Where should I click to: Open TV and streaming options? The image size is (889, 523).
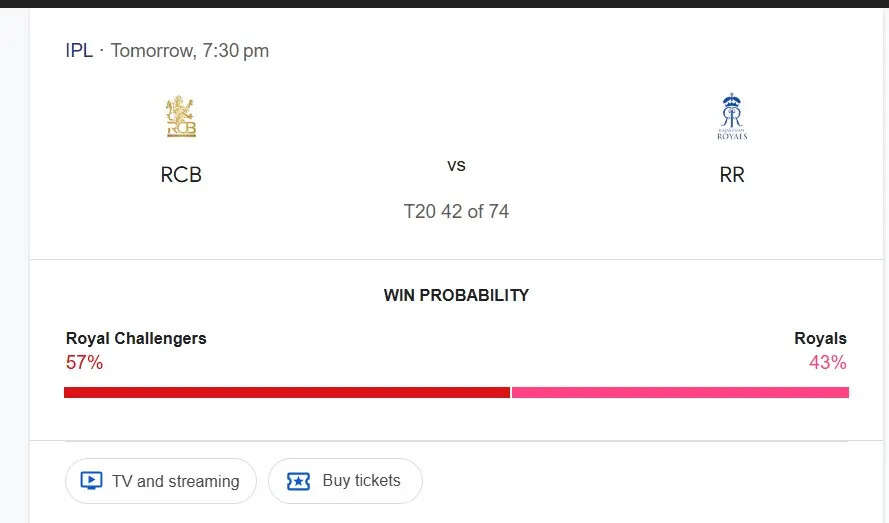click(x=161, y=481)
